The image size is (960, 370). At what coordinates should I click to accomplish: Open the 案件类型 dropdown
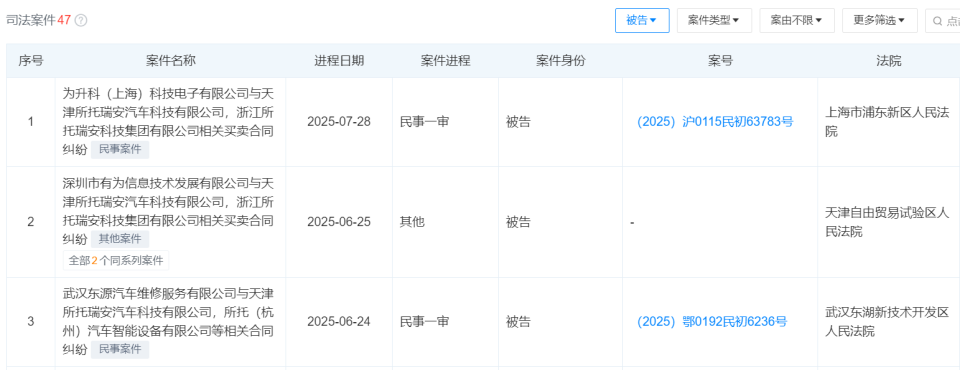click(714, 20)
